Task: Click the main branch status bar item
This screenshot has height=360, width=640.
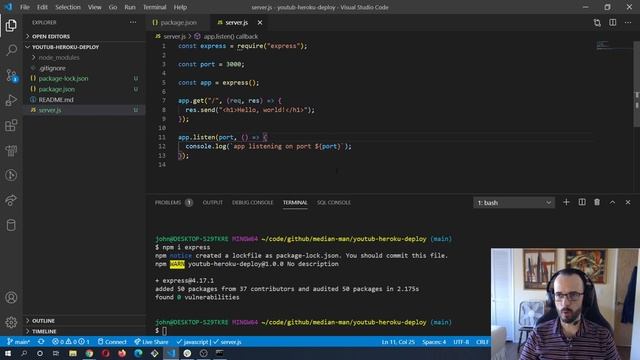Action: [x=18, y=342]
